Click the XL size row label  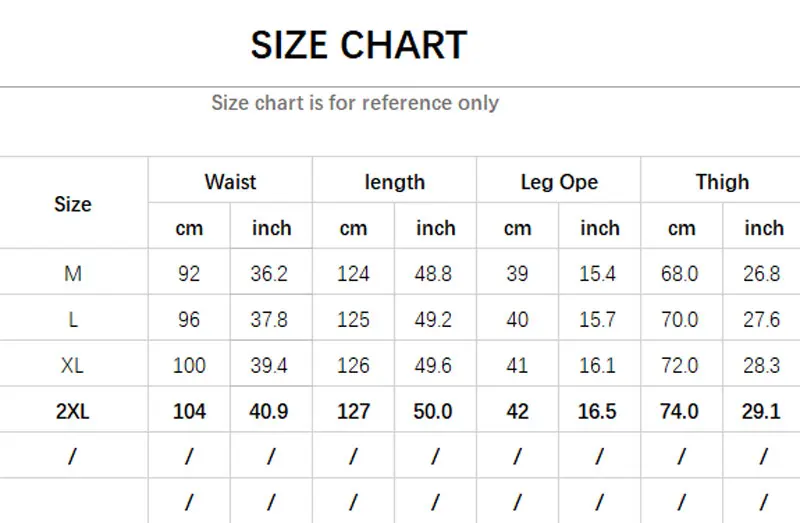pos(72,366)
